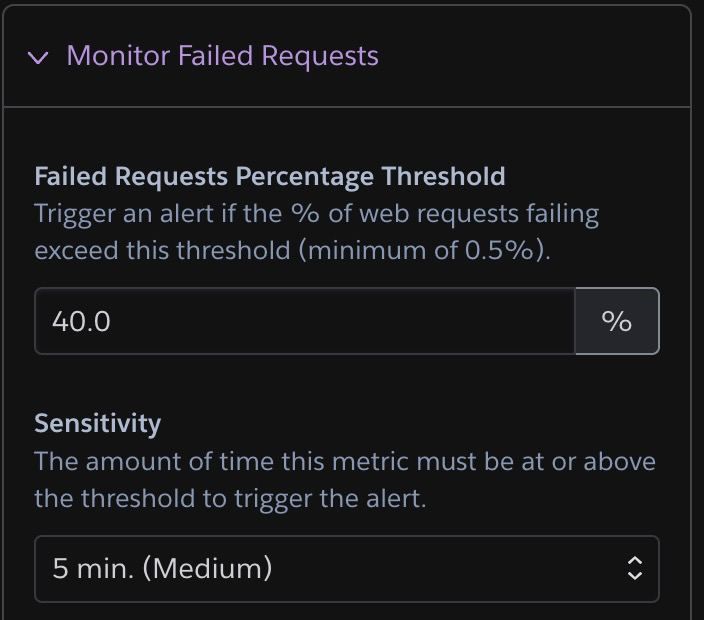The height and width of the screenshot is (620, 704).
Task: Click the Sensitivity label
Action: (97, 423)
